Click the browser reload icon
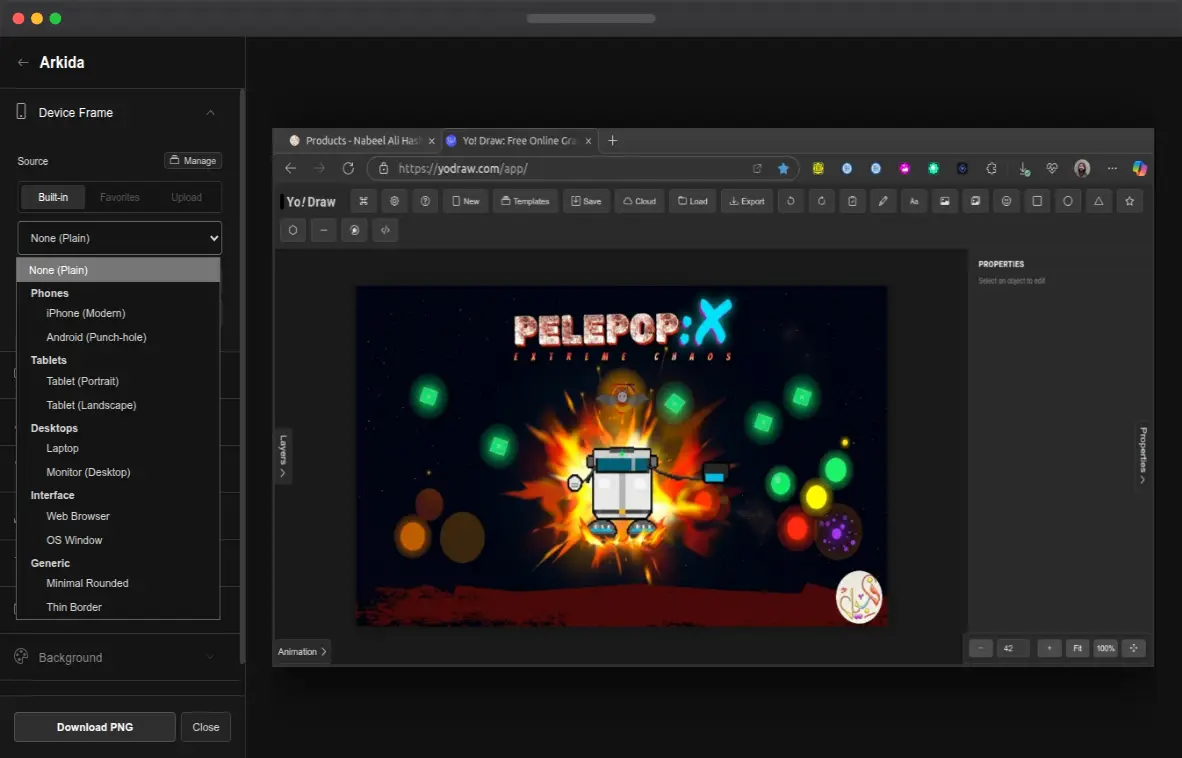Screen dimensions: 1182x758 pyautogui.click(x=348, y=168)
